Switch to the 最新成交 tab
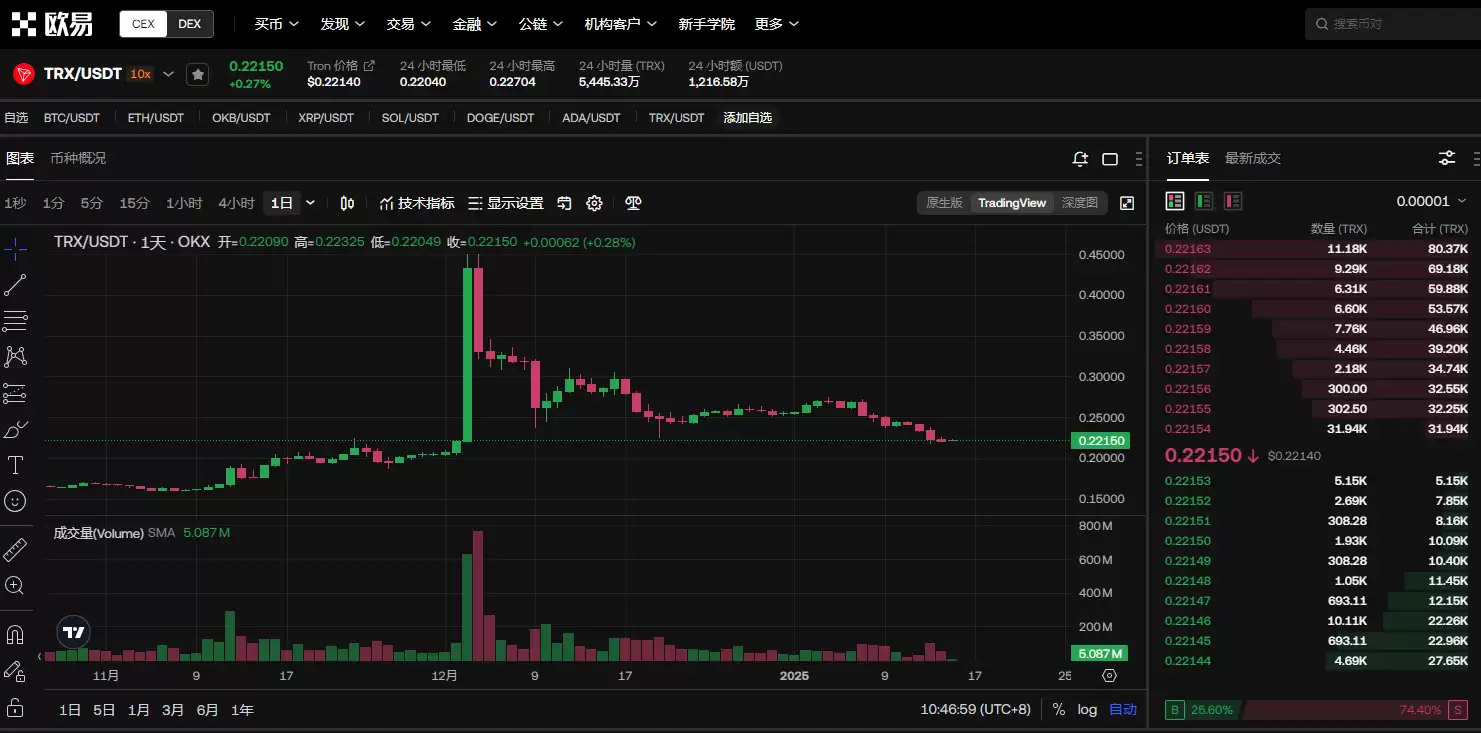1481x733 pixels. point(1252,158)
